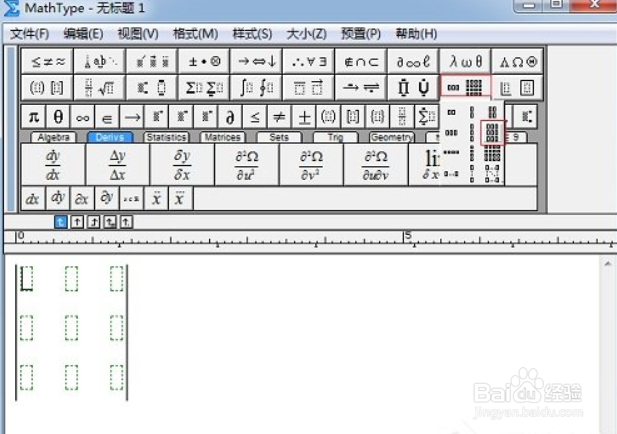The image size is (617, 434).
Task: Switch to the Trig tab
Action: coord(335,137)
